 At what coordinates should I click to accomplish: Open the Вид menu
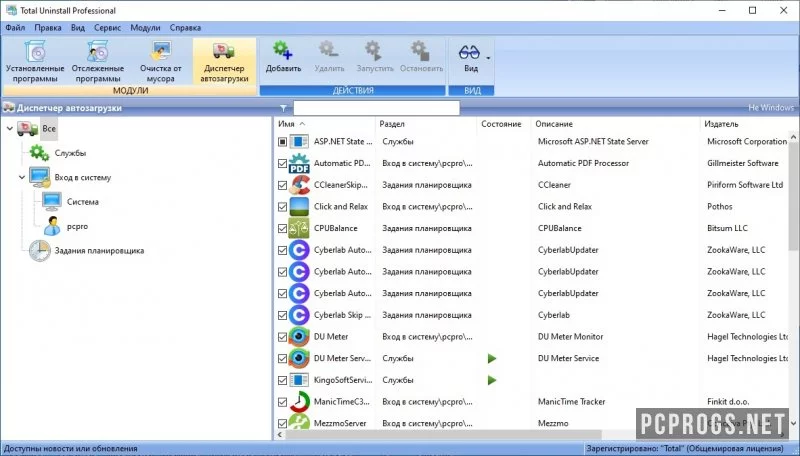(x=78, y=28)
